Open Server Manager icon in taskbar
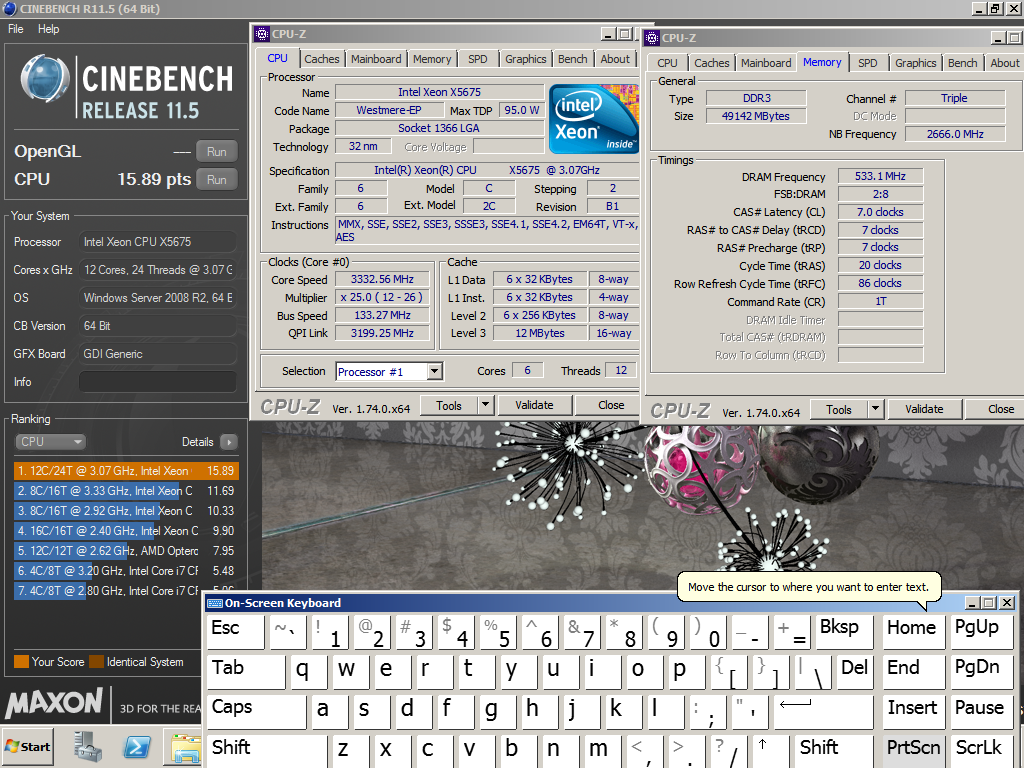The width and height of the screenshot is (1024, 768). 88,746
